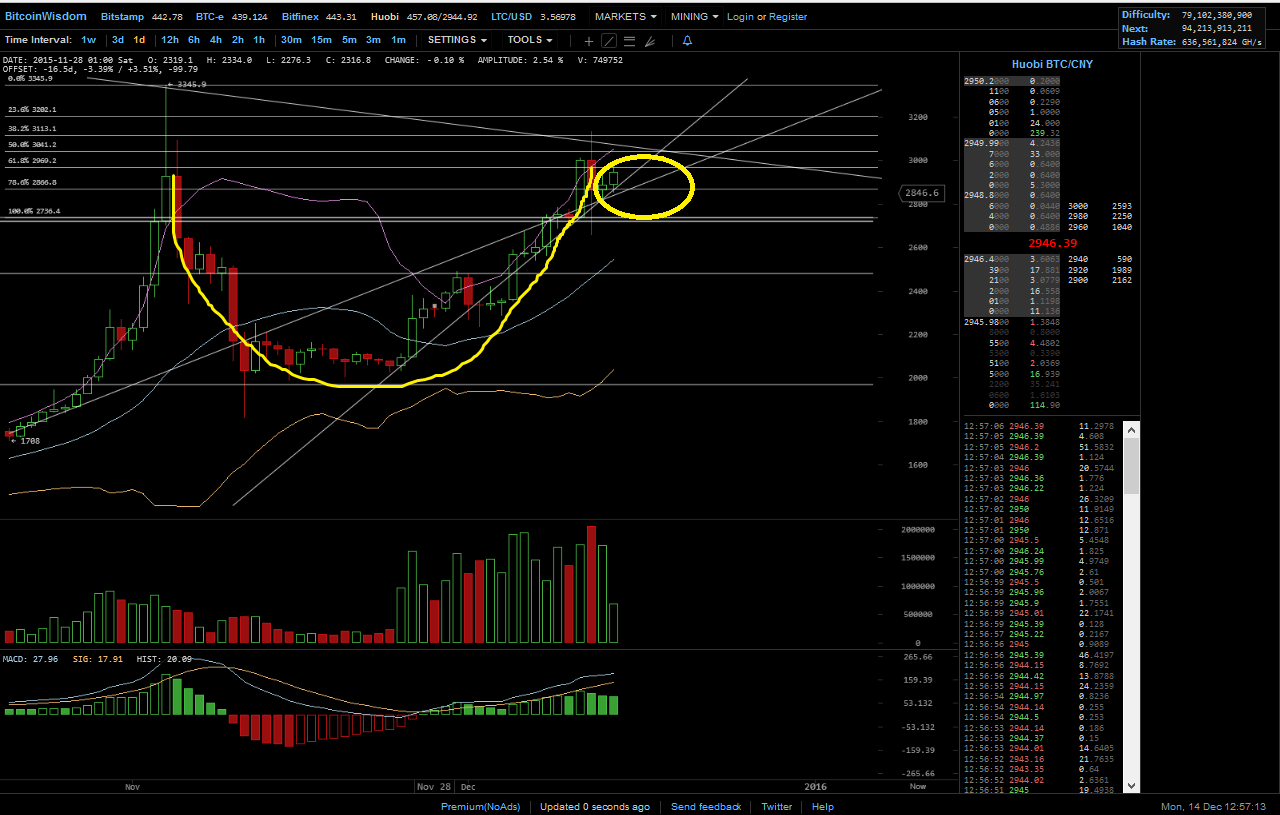Select the trend line drawing tool

(x=609, y=41)
